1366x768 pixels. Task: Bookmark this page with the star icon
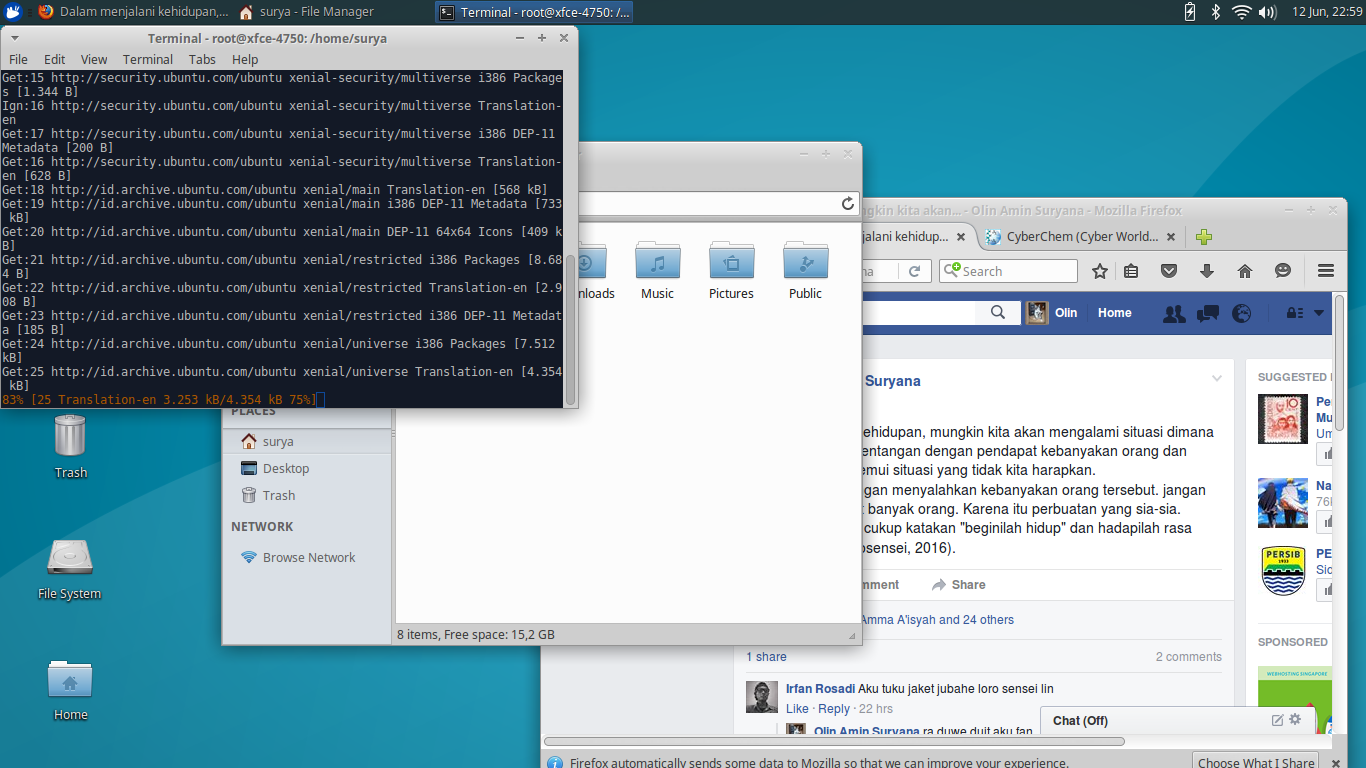[x=1099, y=271]
